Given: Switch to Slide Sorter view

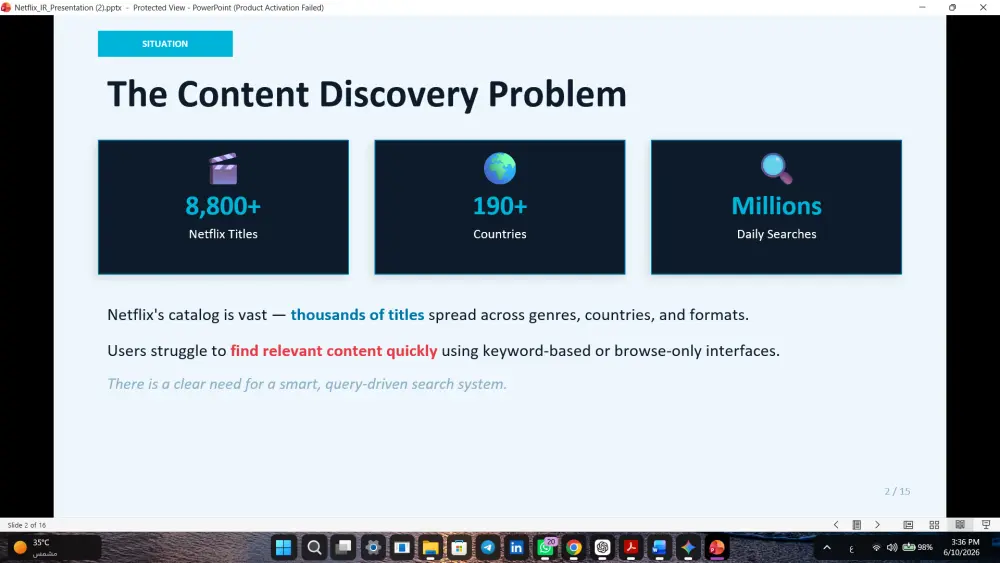Looking at the screenshot, I should pyautogui.click(x=934, y=525).
